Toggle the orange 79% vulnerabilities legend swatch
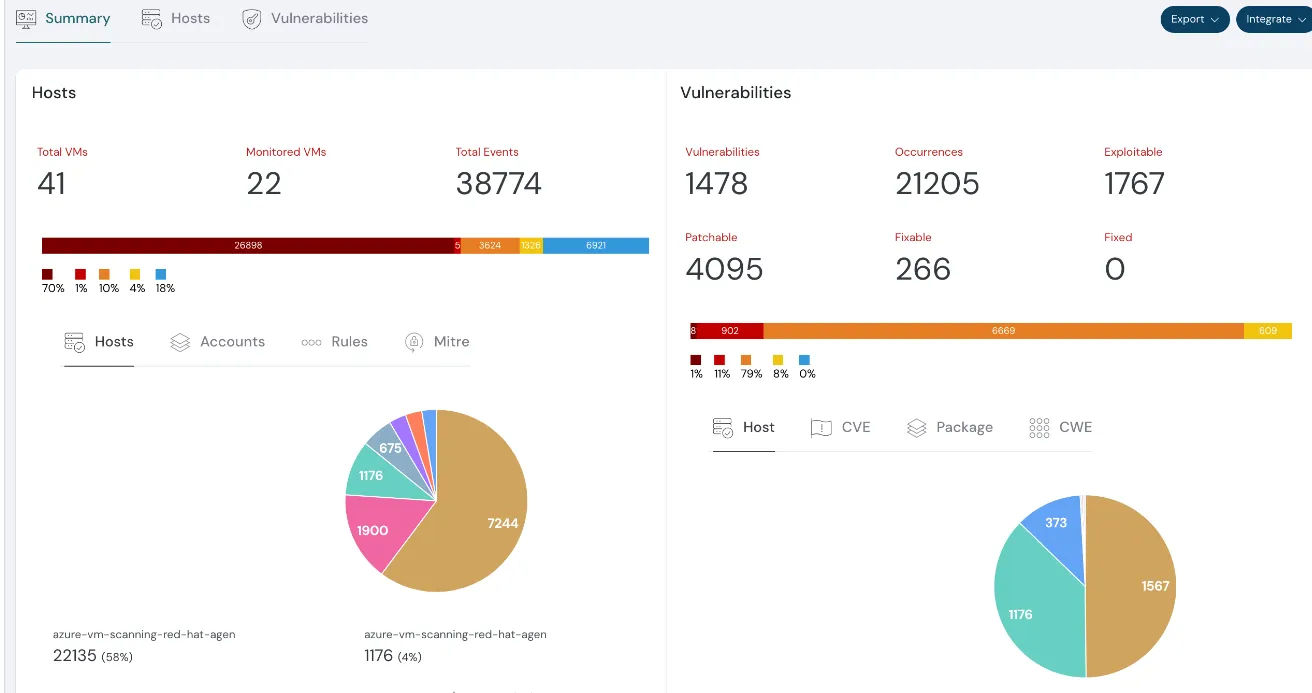1312x693 pixels. pyautogui.click(x=746, y=359)
